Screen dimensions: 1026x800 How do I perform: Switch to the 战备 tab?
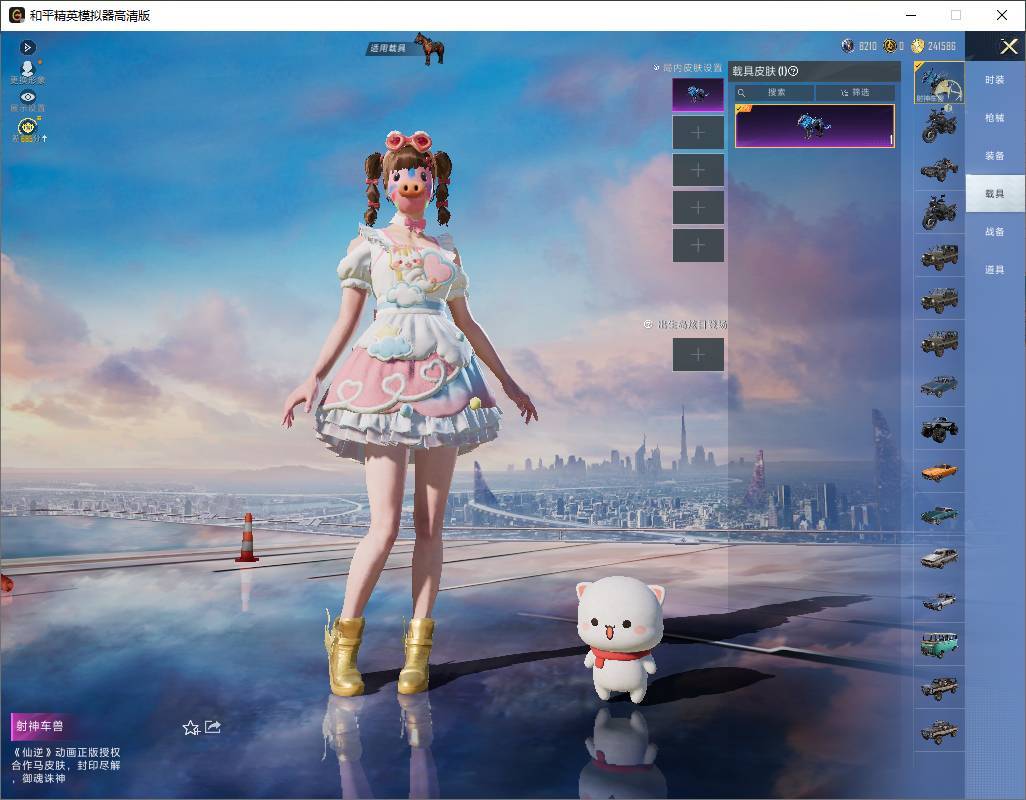[x=995, y=232]
